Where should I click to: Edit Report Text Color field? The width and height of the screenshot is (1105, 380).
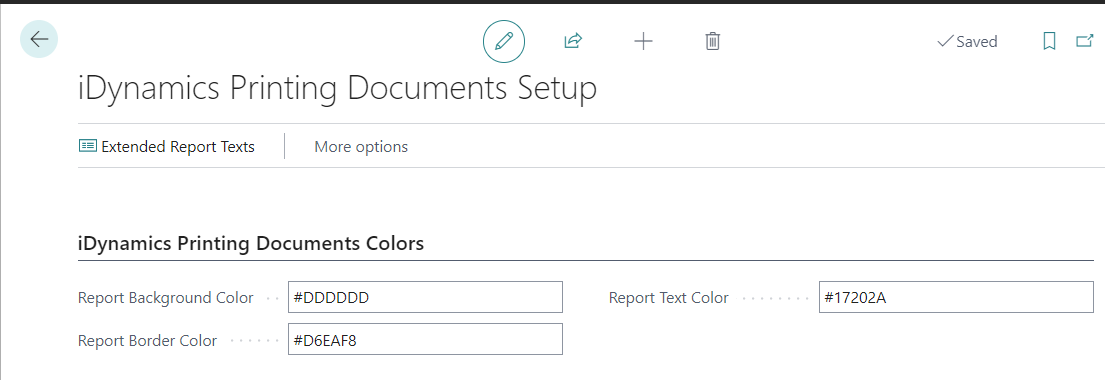tap(956, 297)
